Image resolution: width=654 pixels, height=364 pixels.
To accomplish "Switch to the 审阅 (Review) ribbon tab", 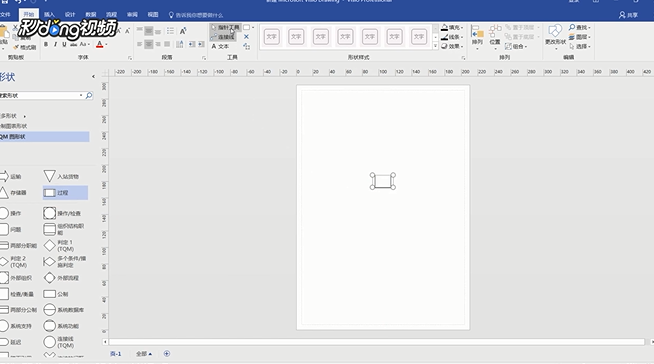I will 132,15.
